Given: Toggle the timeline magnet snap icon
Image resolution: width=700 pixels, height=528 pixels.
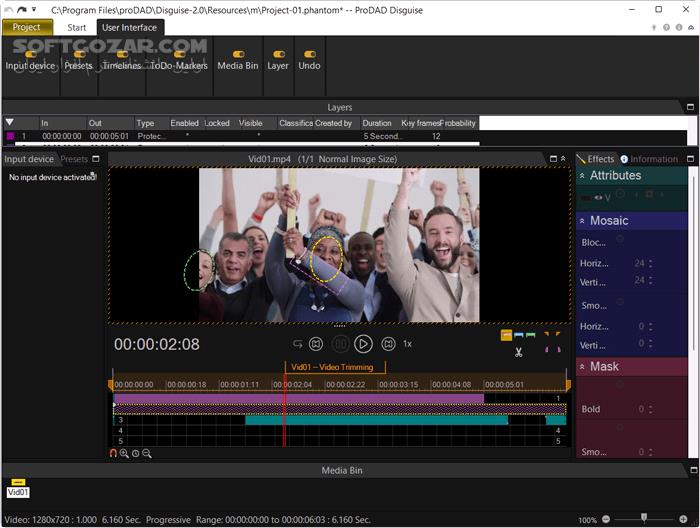Looking at the screenshot, I should click(x=113, y=453).
